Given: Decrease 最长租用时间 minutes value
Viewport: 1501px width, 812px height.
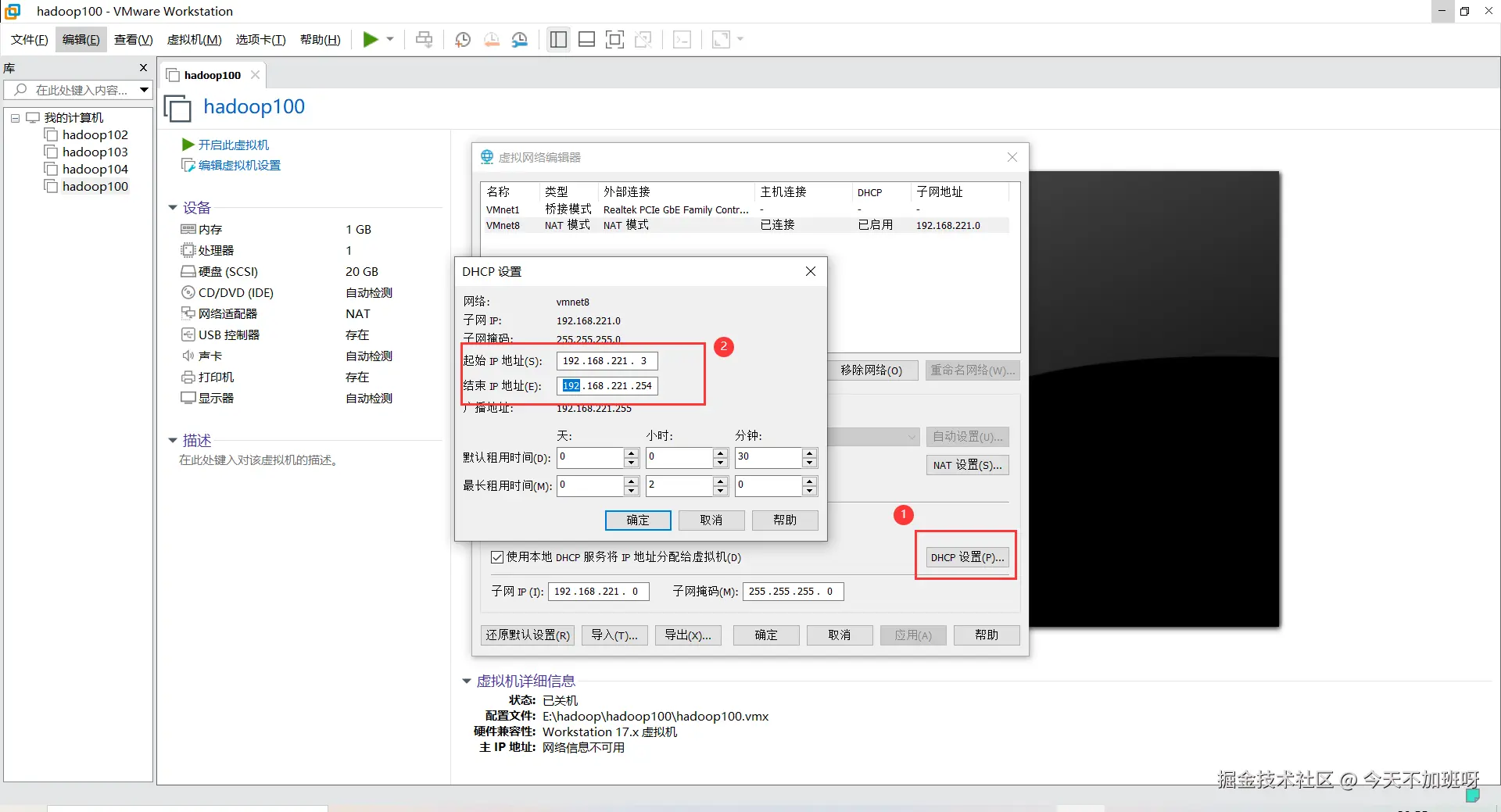Looking at the screenshot, I should 810,491.
